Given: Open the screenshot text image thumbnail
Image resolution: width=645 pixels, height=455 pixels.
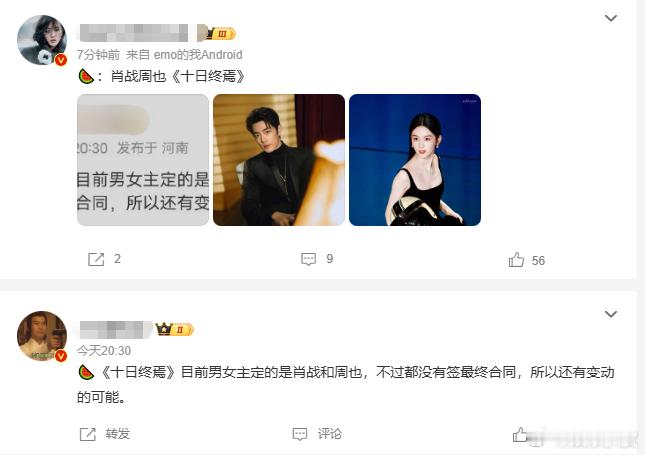Looking at the screenshot, I should [143, 160].
